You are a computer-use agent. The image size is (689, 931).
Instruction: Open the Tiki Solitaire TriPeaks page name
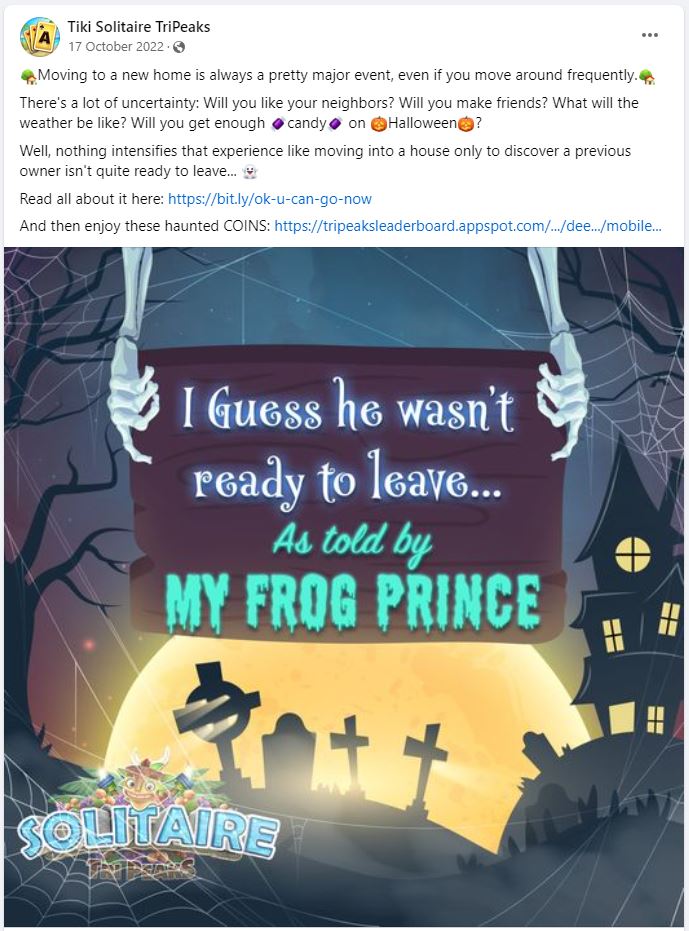138,27
